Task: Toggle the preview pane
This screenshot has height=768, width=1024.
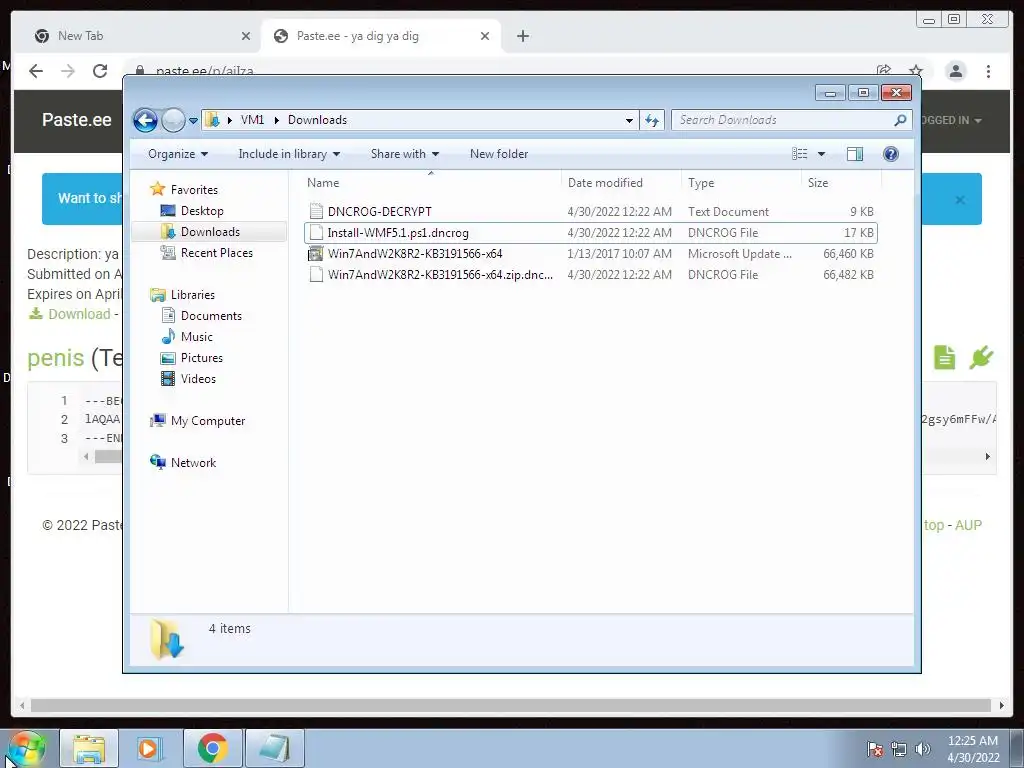Action: (855, 154)
